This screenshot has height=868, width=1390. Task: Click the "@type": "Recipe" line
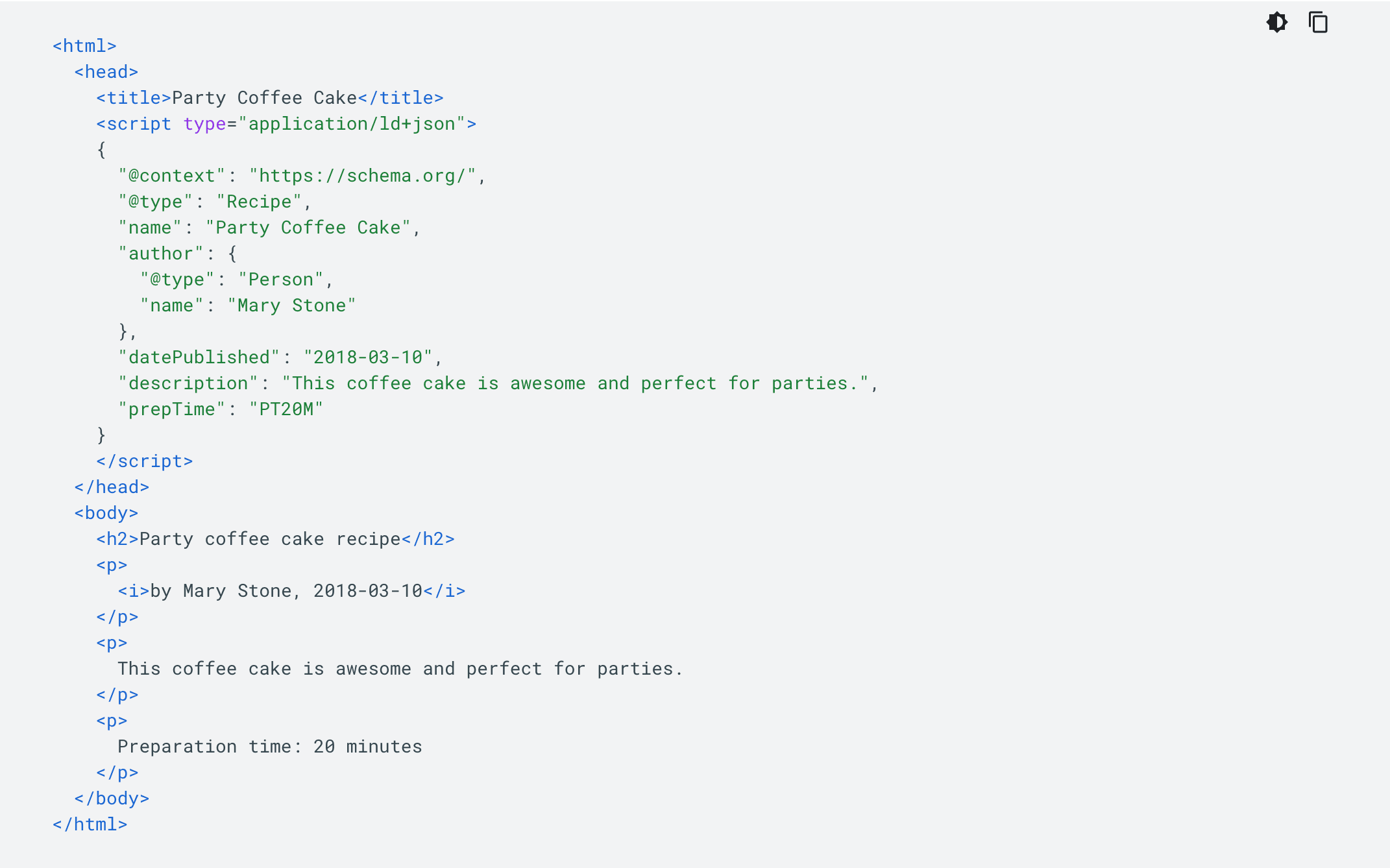click(215, 202)
